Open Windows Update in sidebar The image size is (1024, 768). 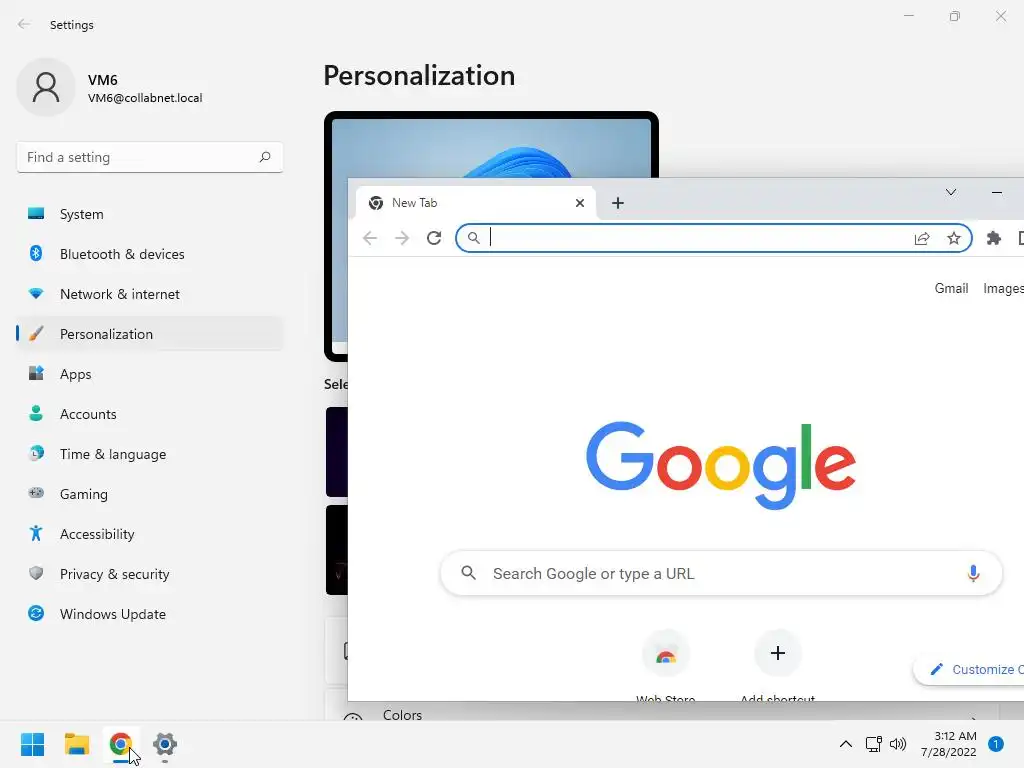(x=150, y=614)
